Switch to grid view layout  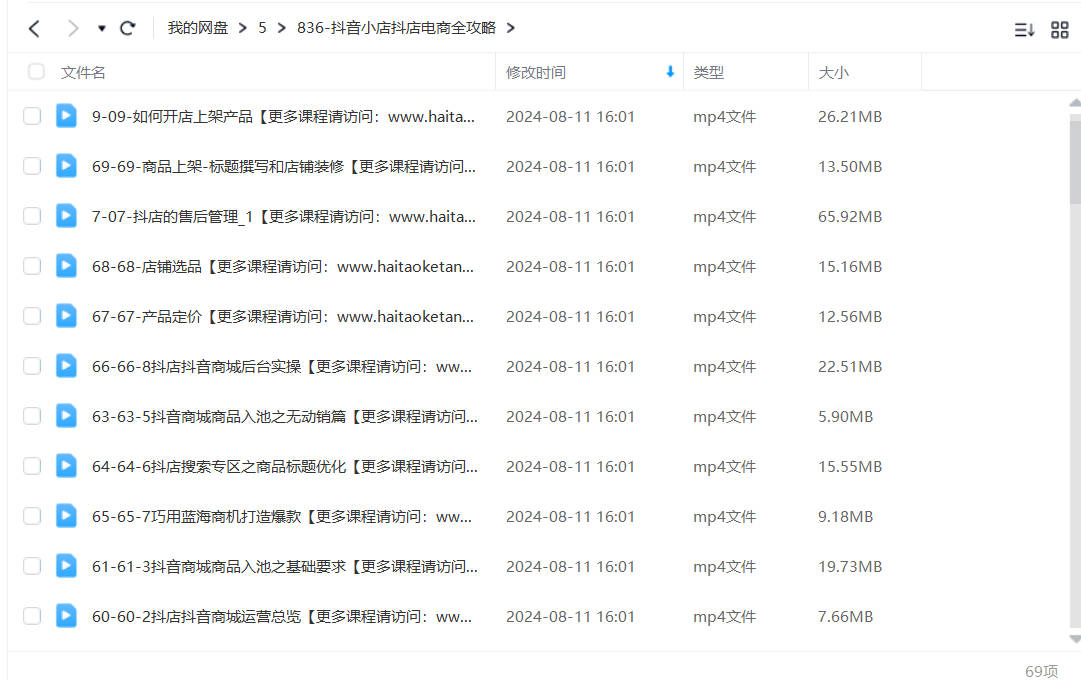pos(1060,30)
